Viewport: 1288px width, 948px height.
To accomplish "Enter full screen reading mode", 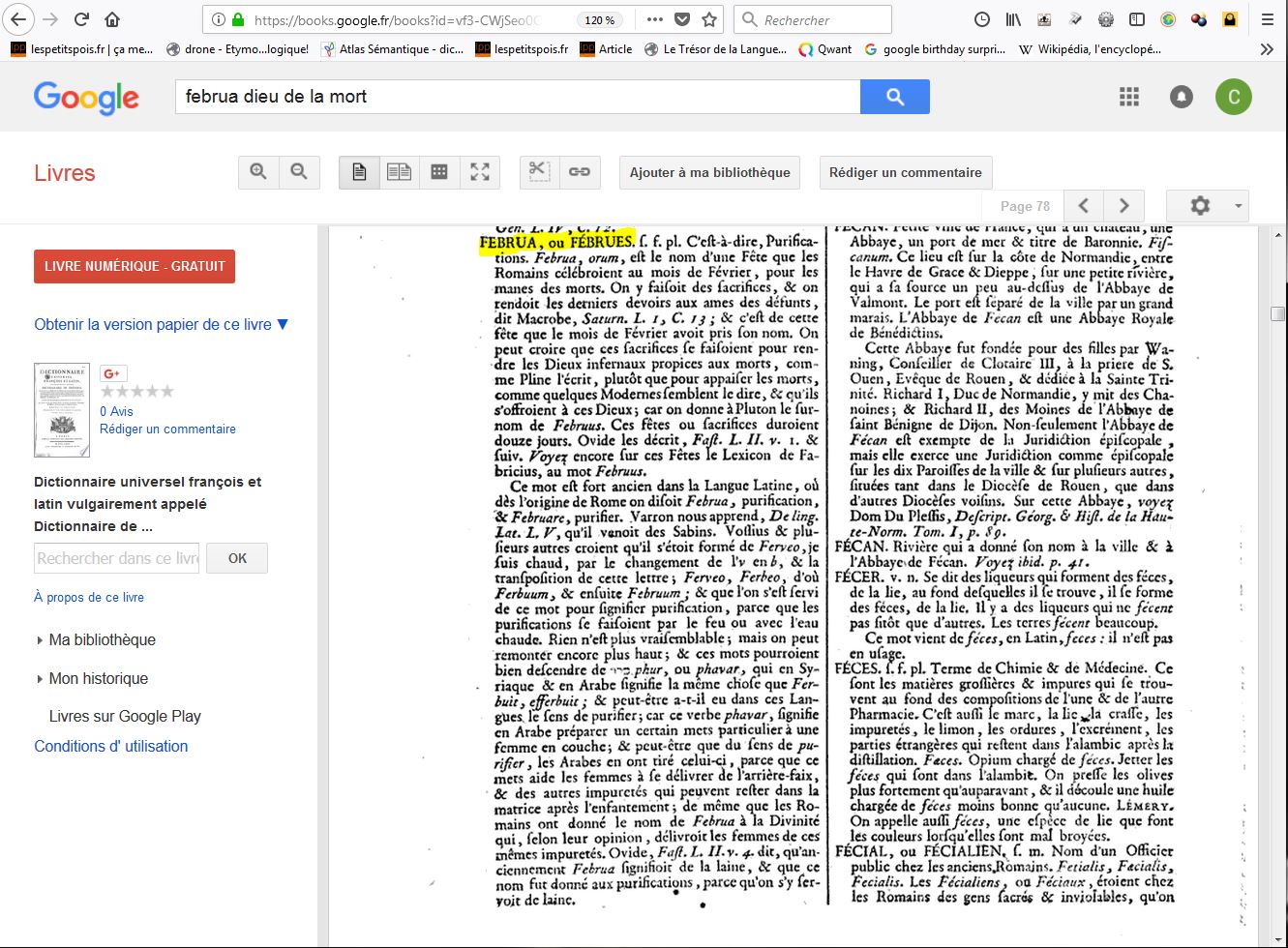I will (480, 172).
